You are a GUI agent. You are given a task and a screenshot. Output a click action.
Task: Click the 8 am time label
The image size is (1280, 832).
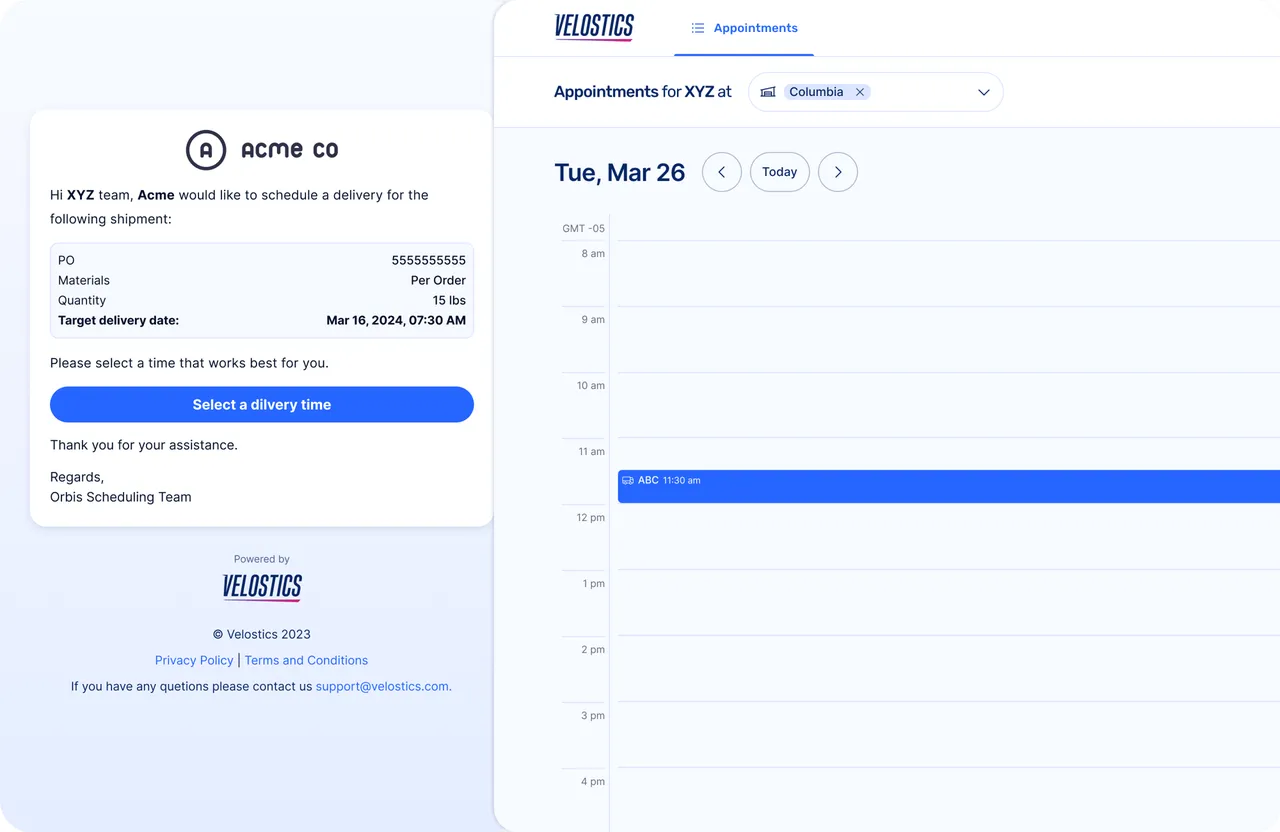pos(593,254)
